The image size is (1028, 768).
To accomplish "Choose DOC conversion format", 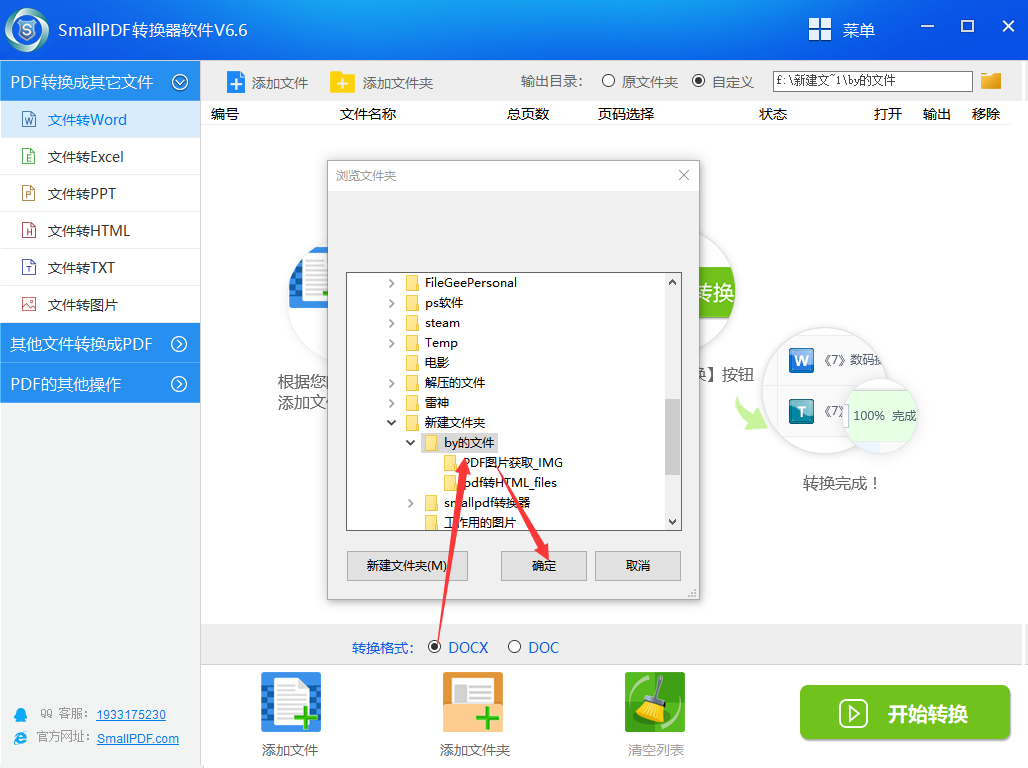I will 515,647.
